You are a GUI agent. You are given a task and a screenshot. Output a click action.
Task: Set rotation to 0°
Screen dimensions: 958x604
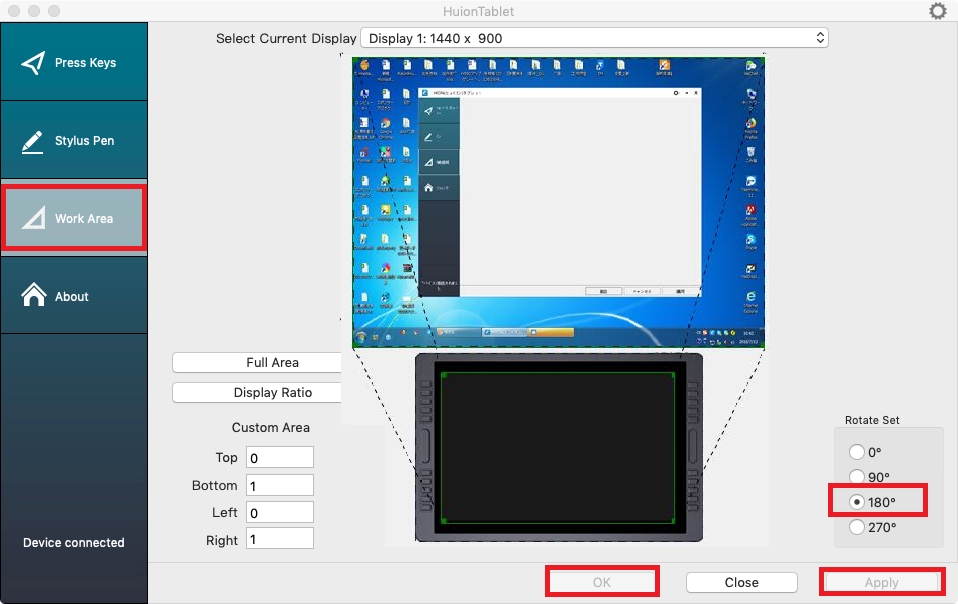coord(857,452)
